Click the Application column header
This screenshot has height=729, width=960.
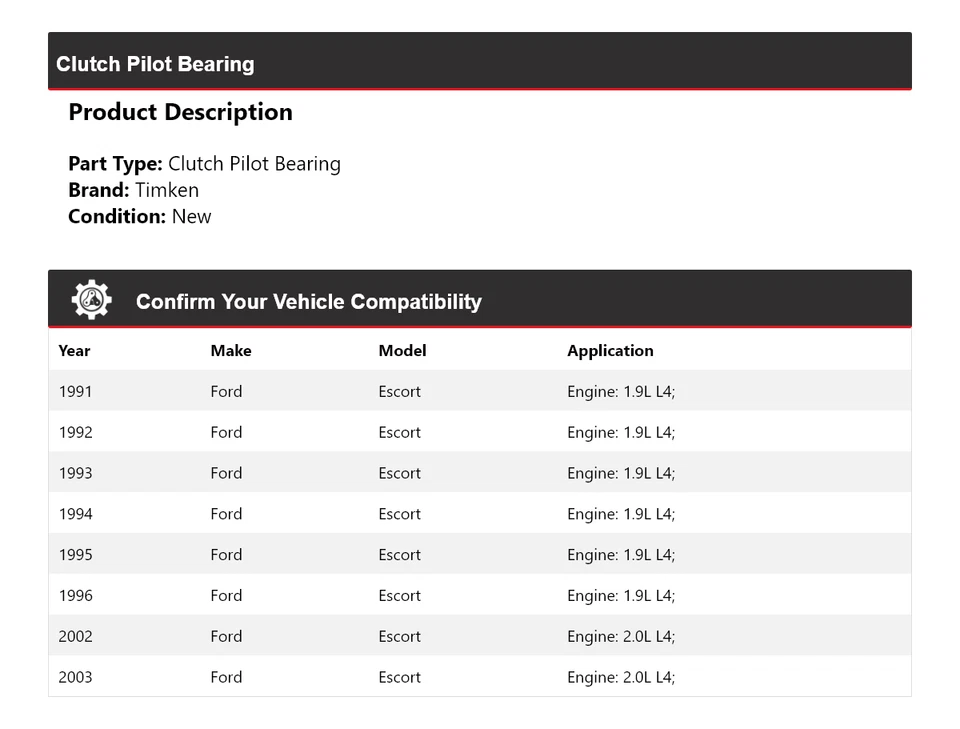pyautogui.click(x=610, y=351)
